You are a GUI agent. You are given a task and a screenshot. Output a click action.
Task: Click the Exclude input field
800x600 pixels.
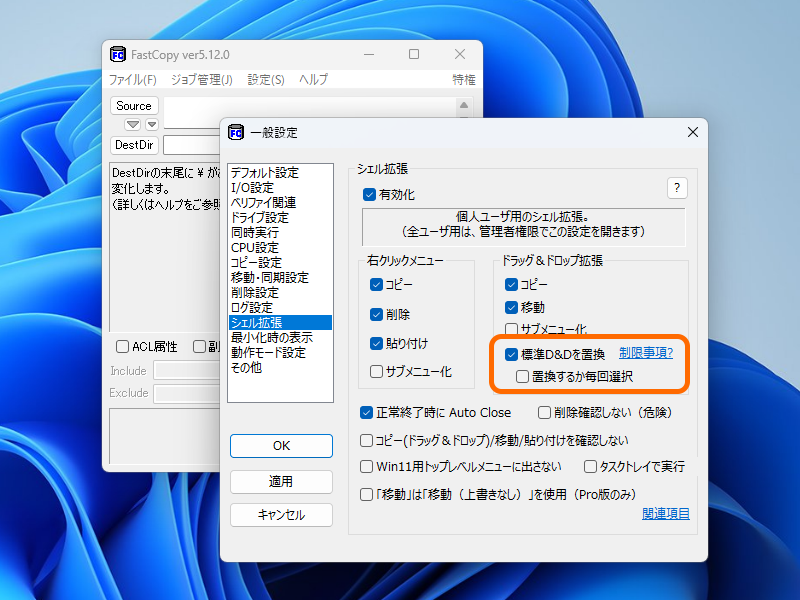(x=187, y=393)
